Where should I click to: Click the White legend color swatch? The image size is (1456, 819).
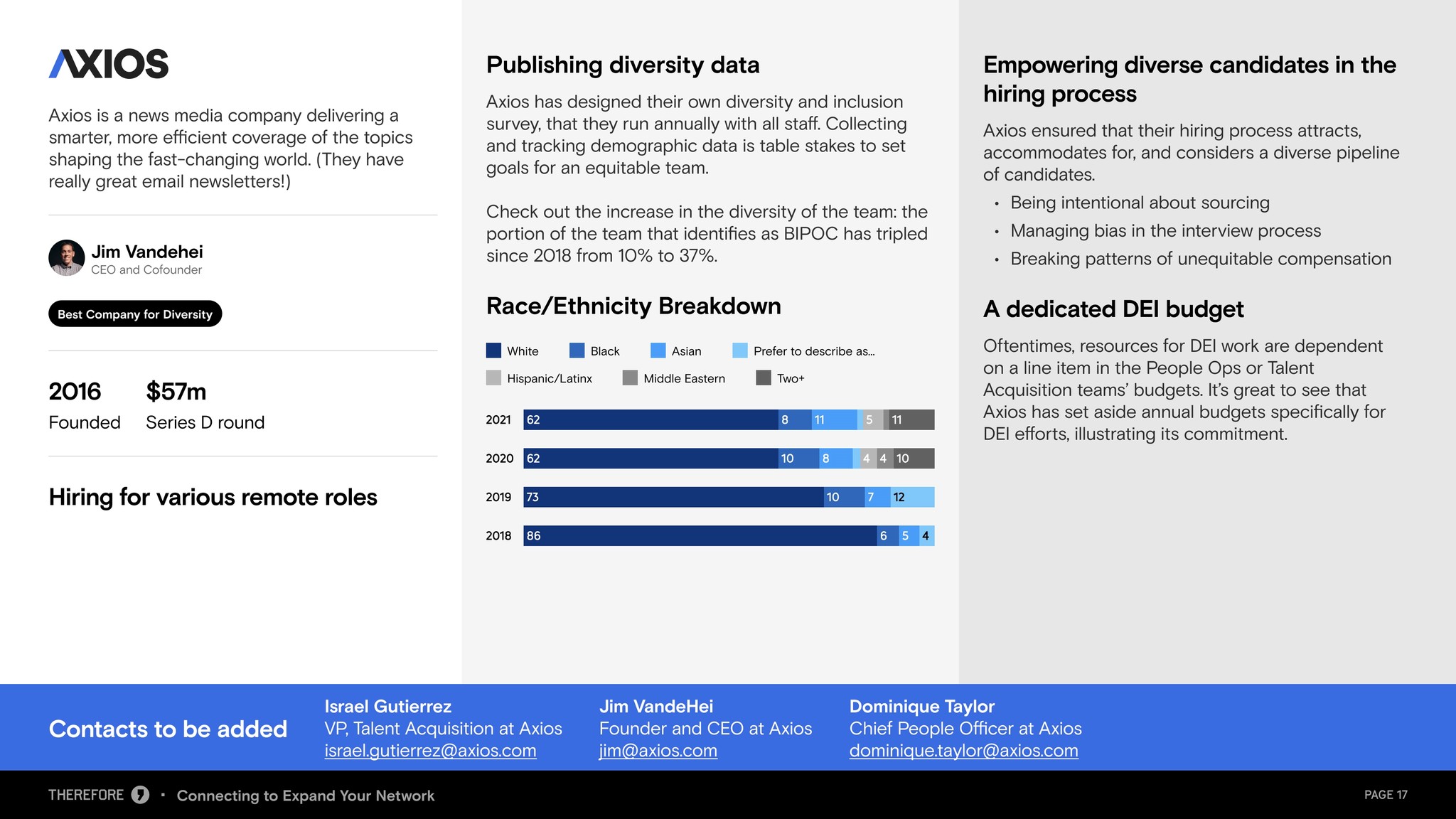493,350
